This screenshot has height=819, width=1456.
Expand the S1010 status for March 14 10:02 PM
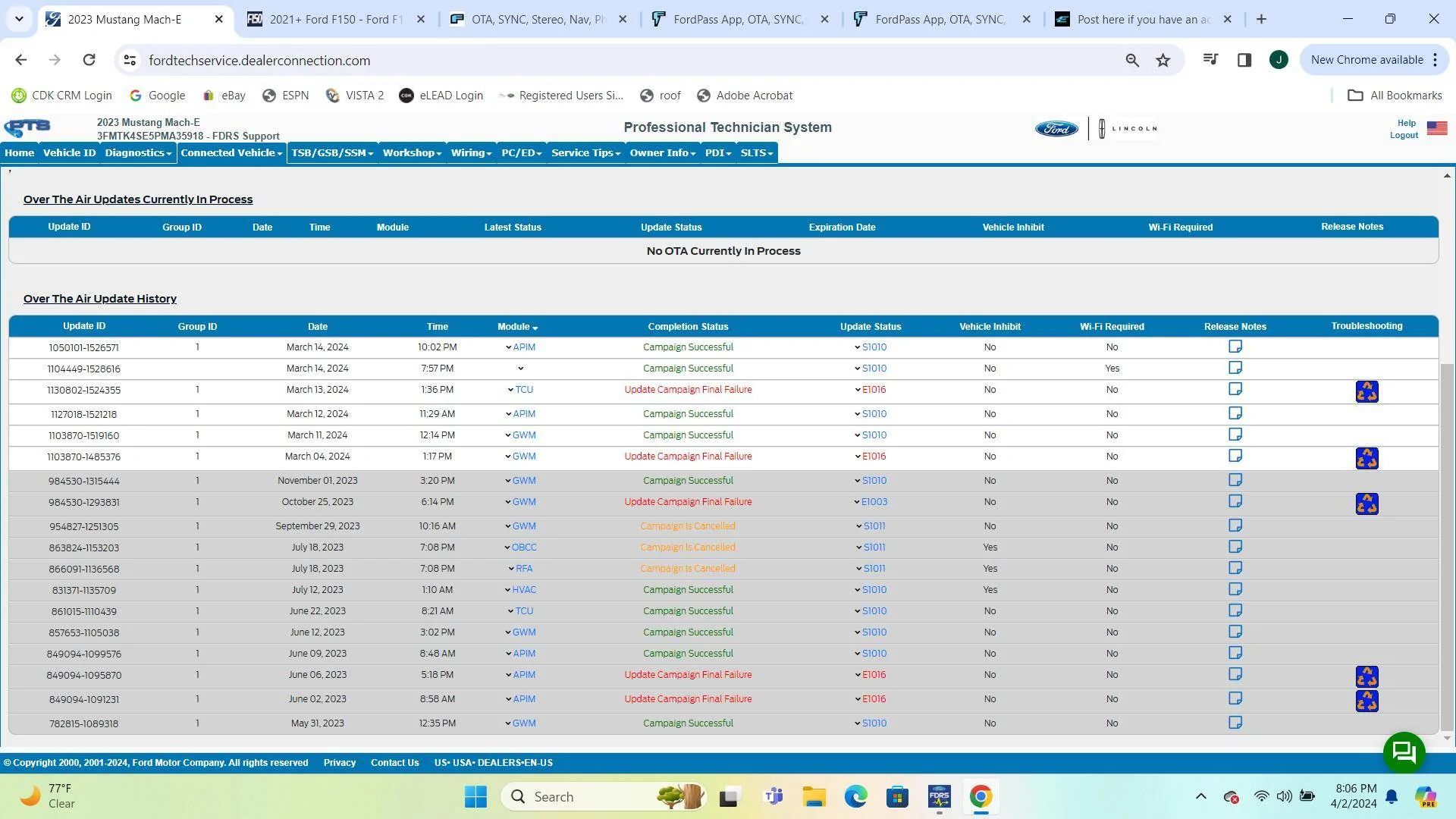tap(871, 347)
